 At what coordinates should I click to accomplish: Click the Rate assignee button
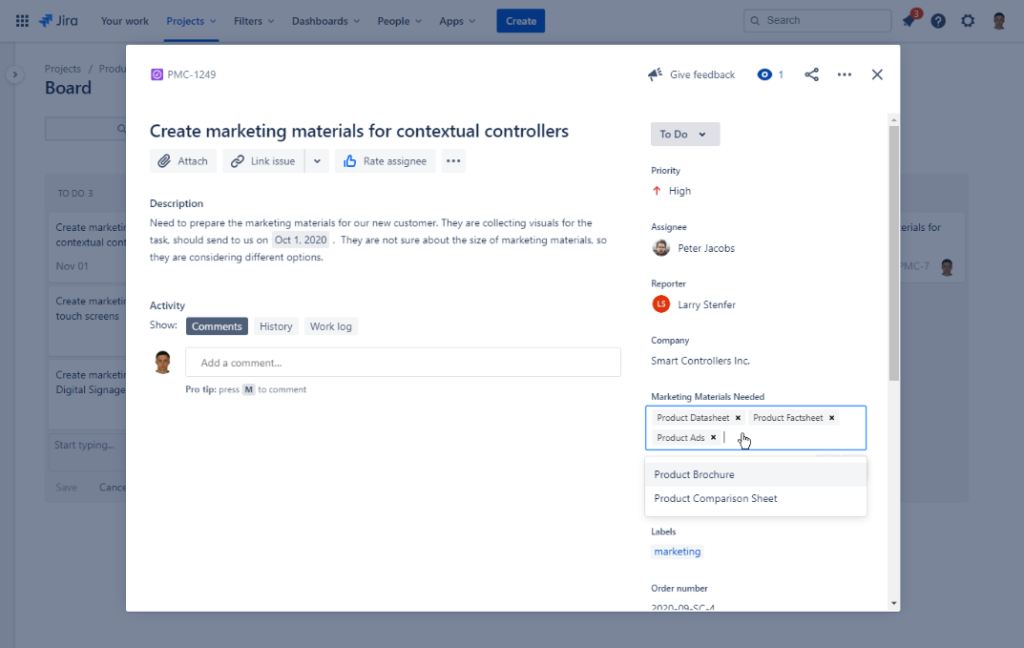point(385,161)
